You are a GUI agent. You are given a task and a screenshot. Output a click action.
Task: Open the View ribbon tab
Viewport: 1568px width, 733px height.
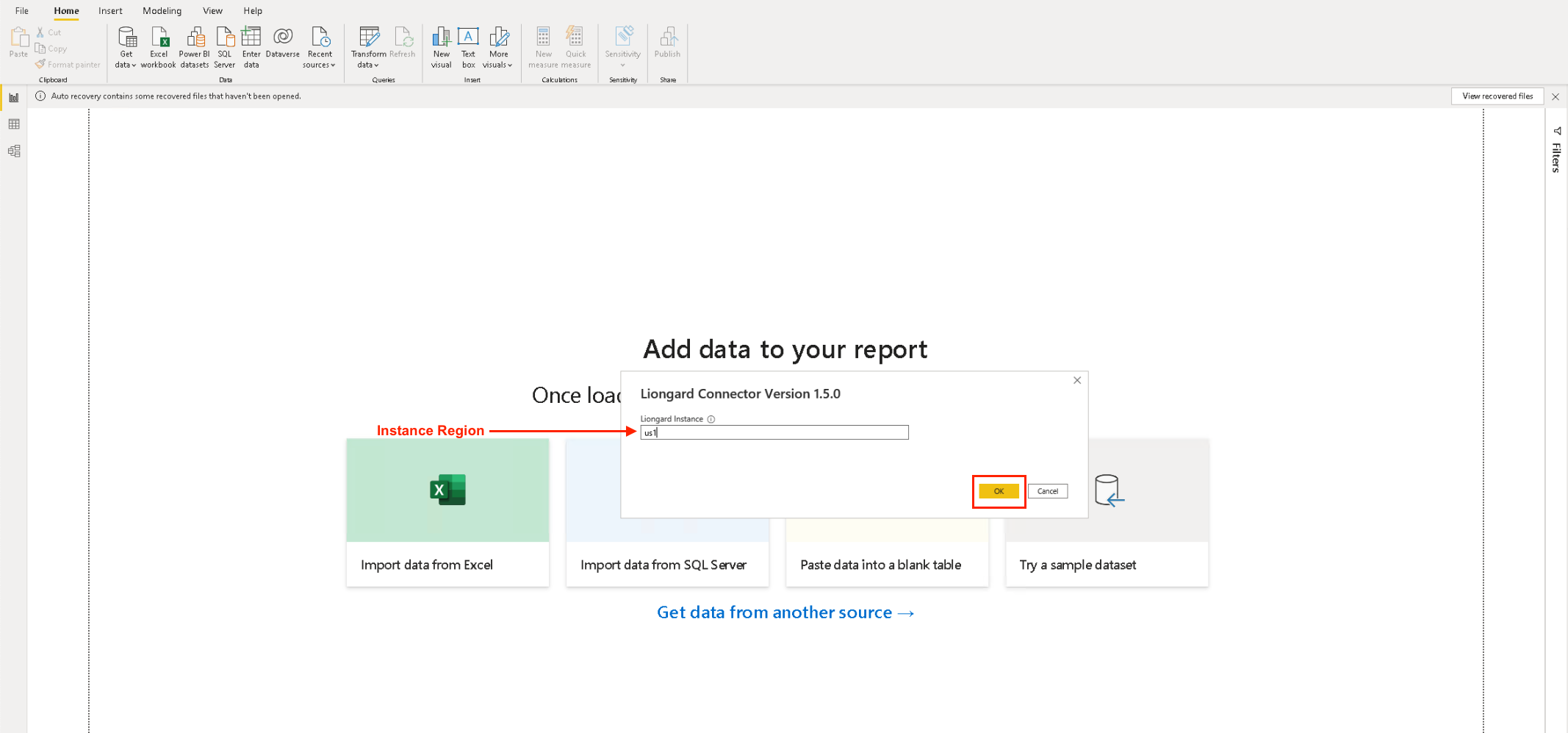[x=212, y=11]
